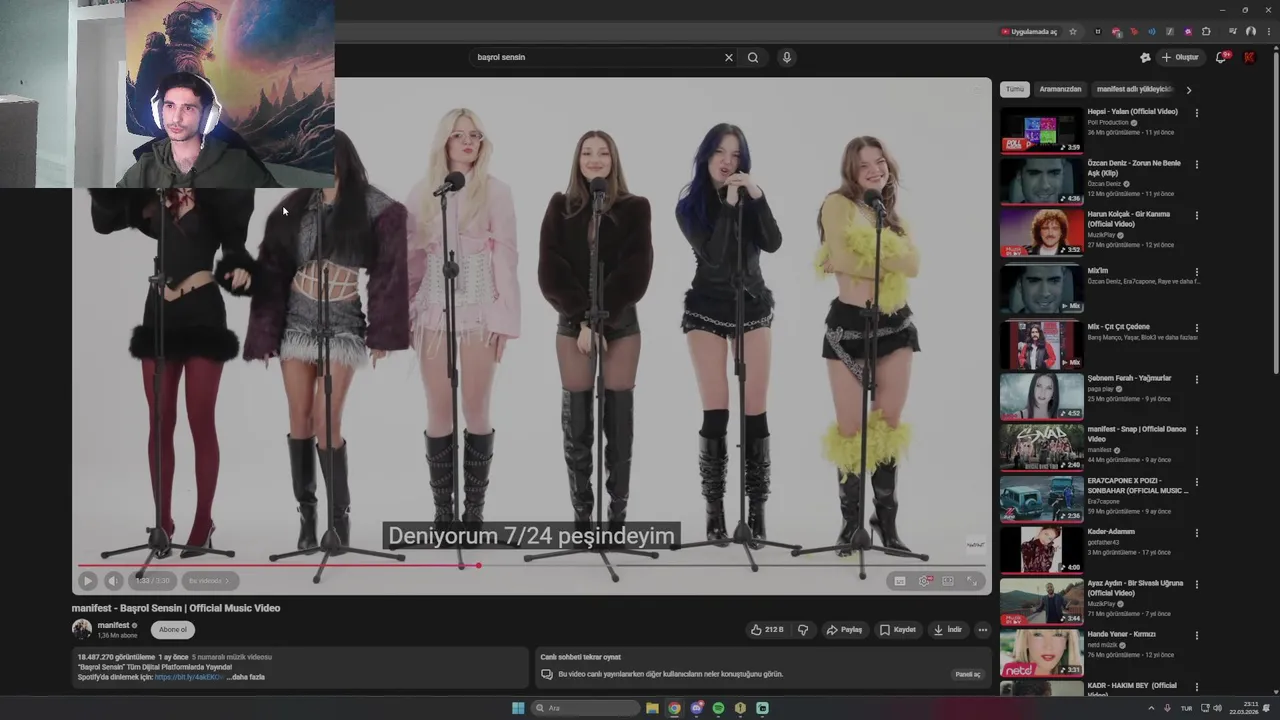Open the YouTube account avatar menu

pyautogui.click(x=1249, y=57)
